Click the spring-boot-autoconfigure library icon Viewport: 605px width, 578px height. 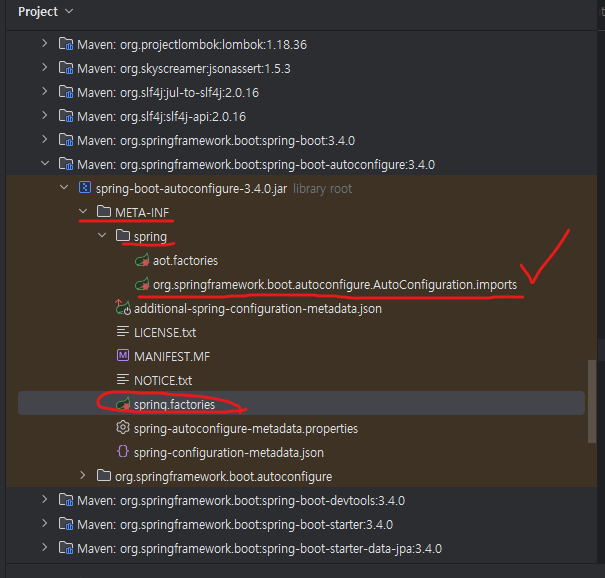pyautogui.click(x=66, y=164)
